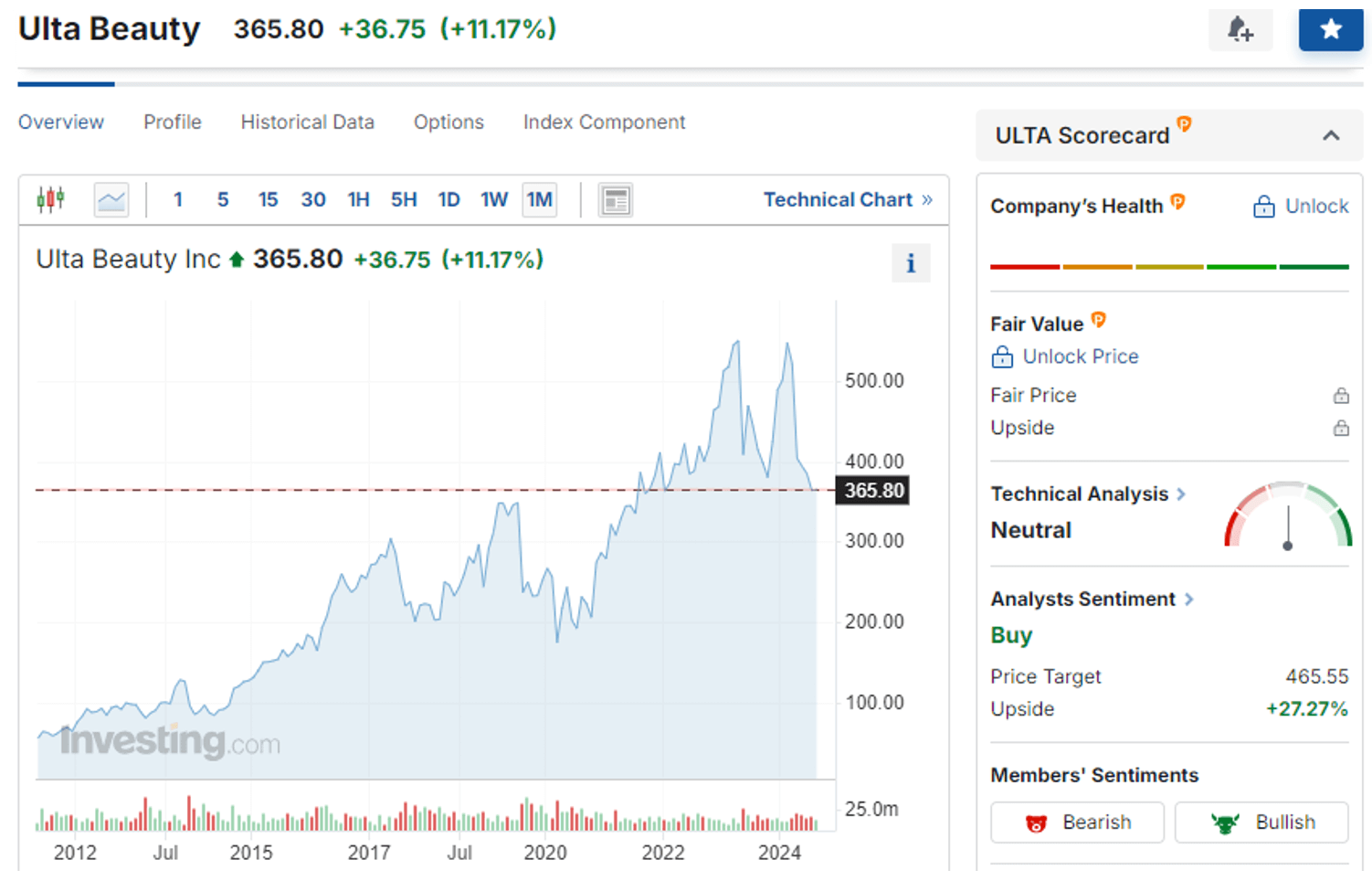Switch to area chart type
1372x881 pixels.
(111, 199)
